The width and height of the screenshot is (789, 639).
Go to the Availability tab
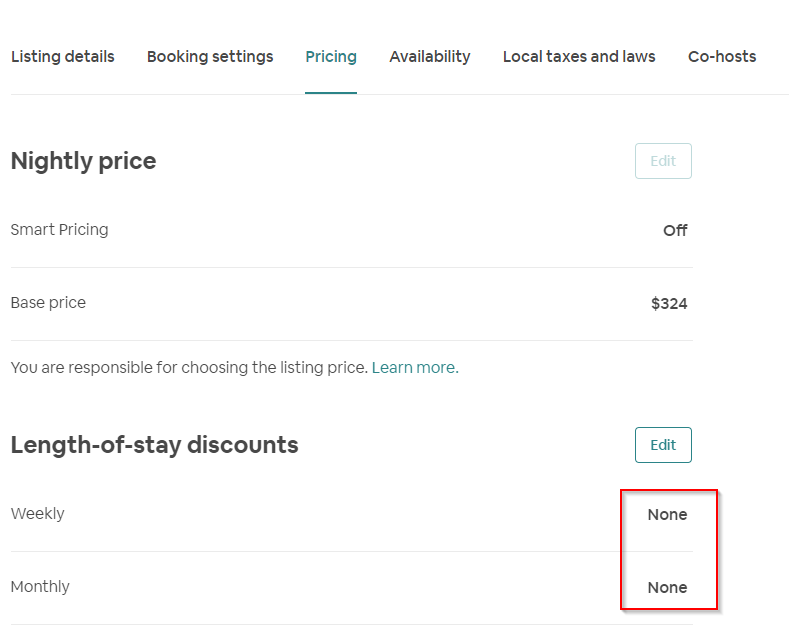(430, 57)
